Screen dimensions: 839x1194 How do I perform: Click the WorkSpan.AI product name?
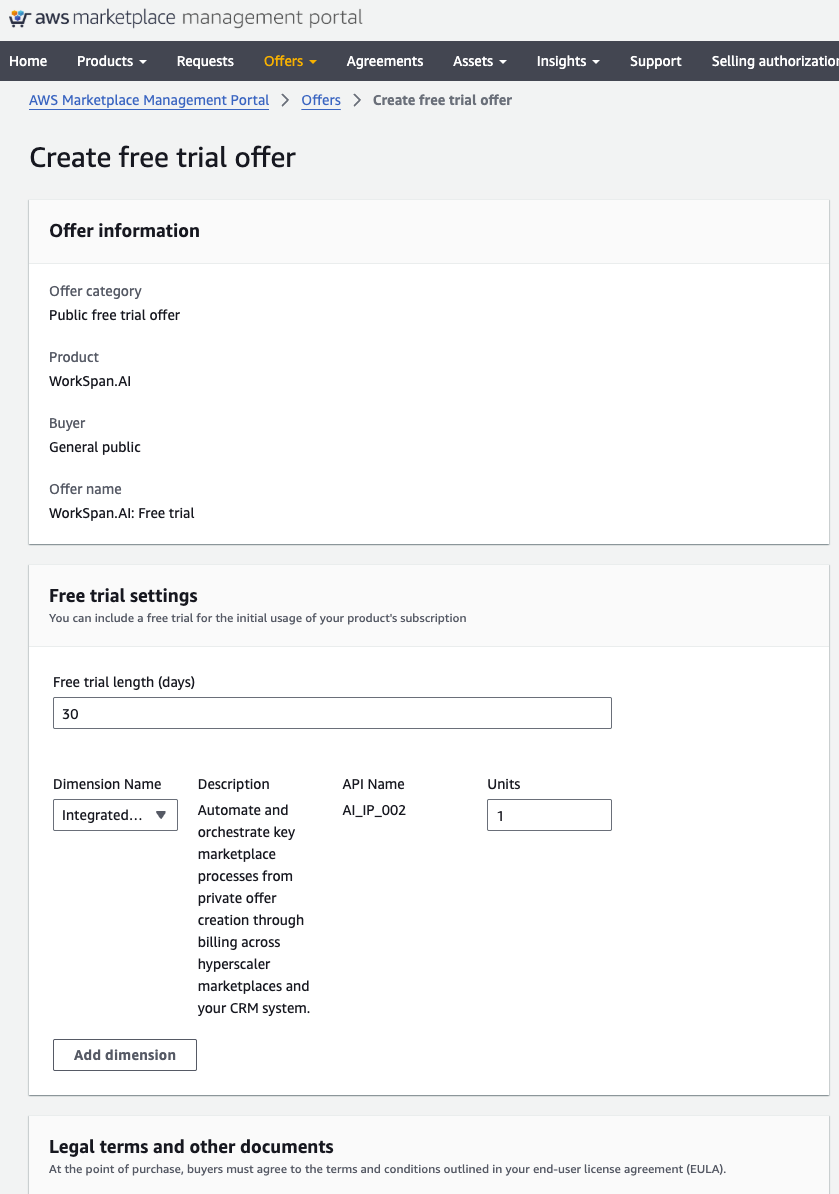click(x=90, y=381)
